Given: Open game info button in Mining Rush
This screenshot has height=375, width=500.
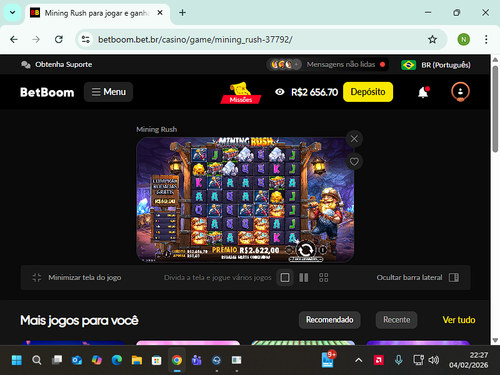Looking at the screenshot, I should (167, 254).
